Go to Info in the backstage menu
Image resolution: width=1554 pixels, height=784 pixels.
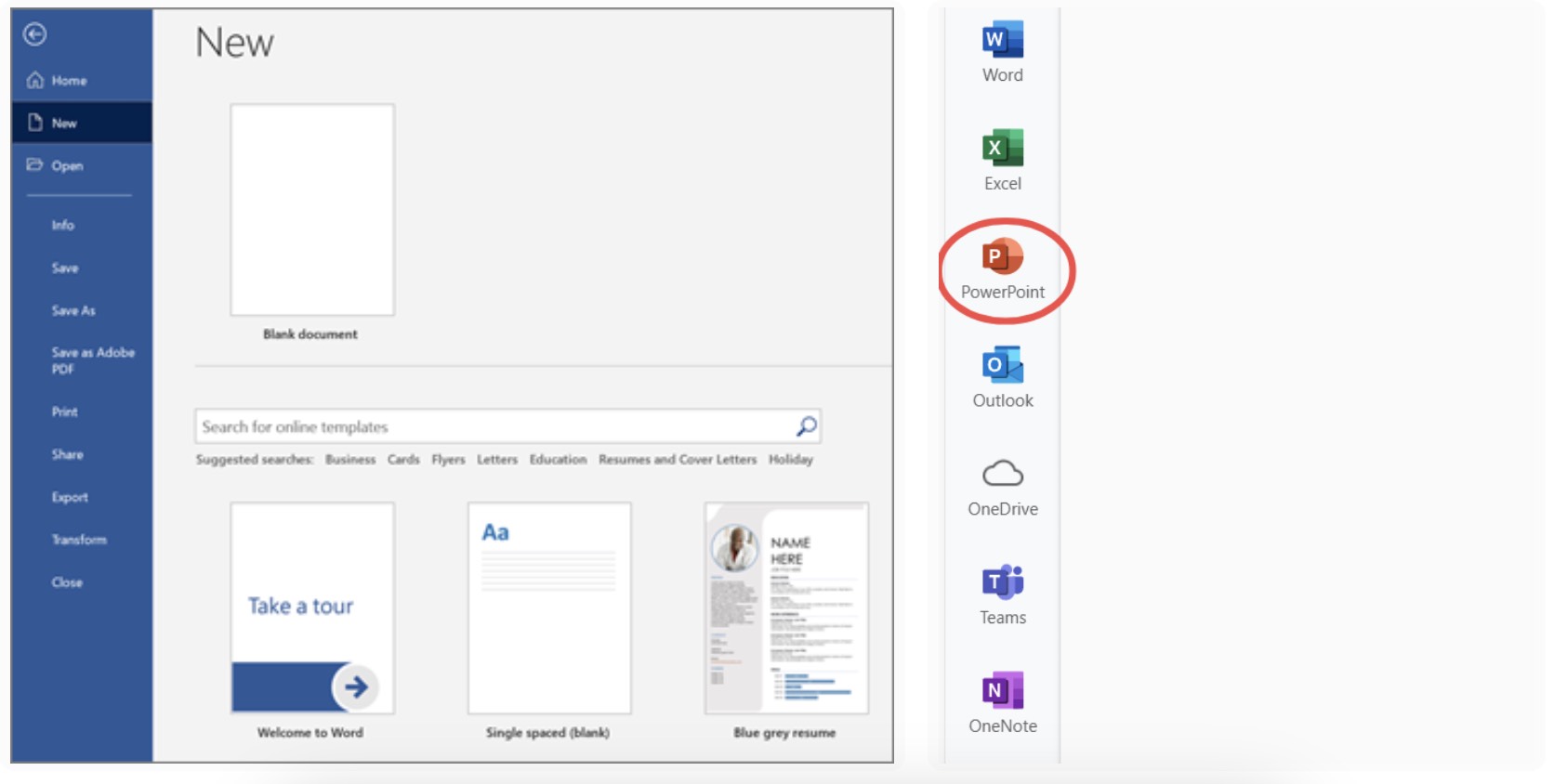tap(63, 225)
